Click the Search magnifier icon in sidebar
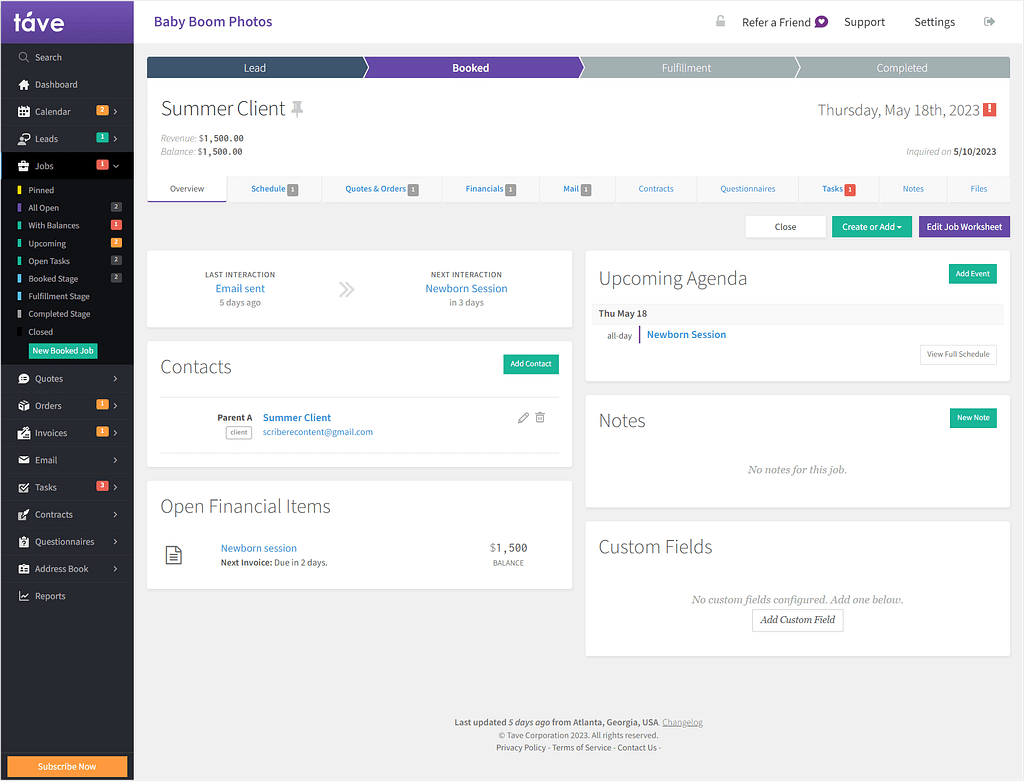Image resolution: width=1024 pixels, height=781 pixels. (x=24, y=57)
